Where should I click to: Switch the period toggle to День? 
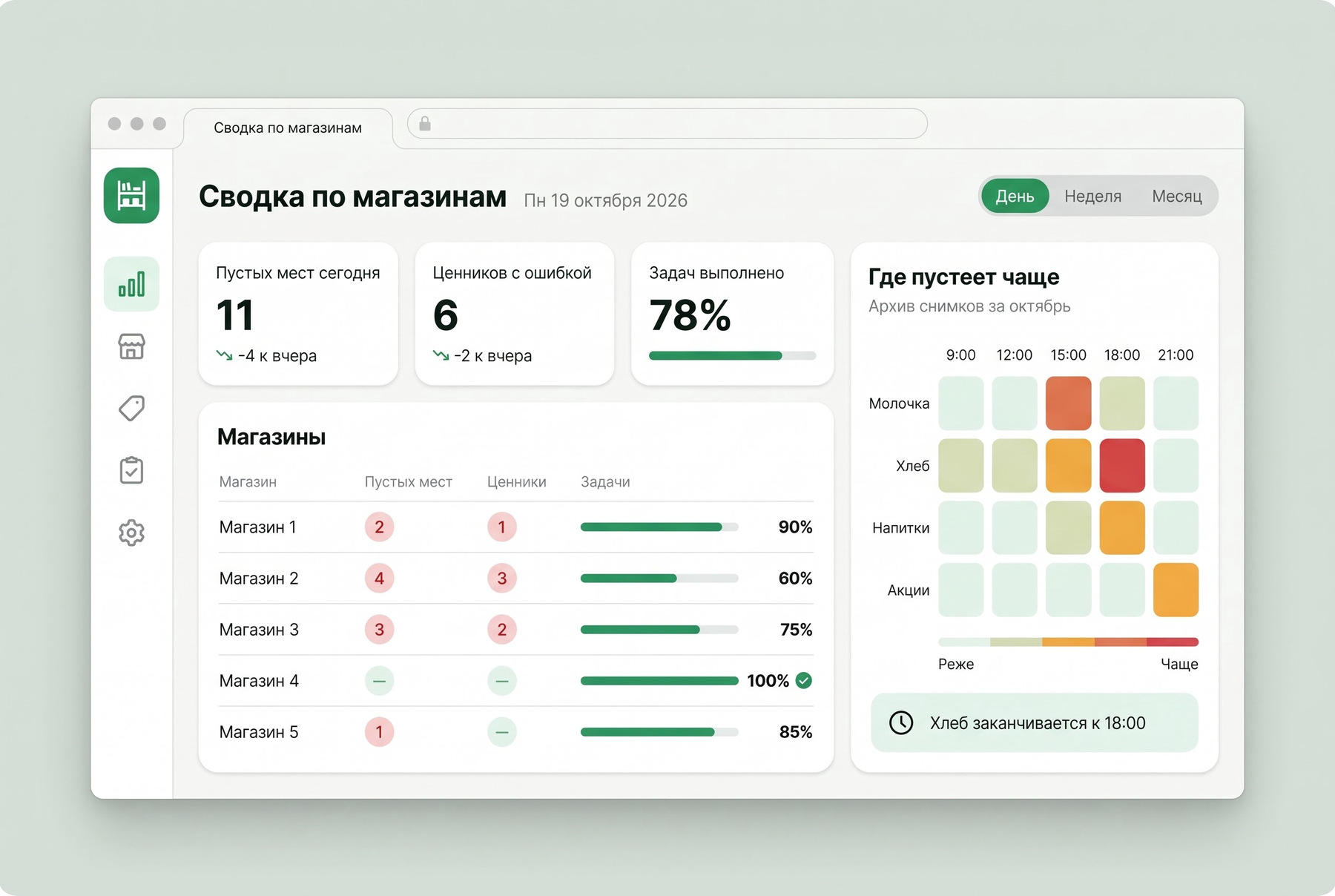(x=1015, y=196)
